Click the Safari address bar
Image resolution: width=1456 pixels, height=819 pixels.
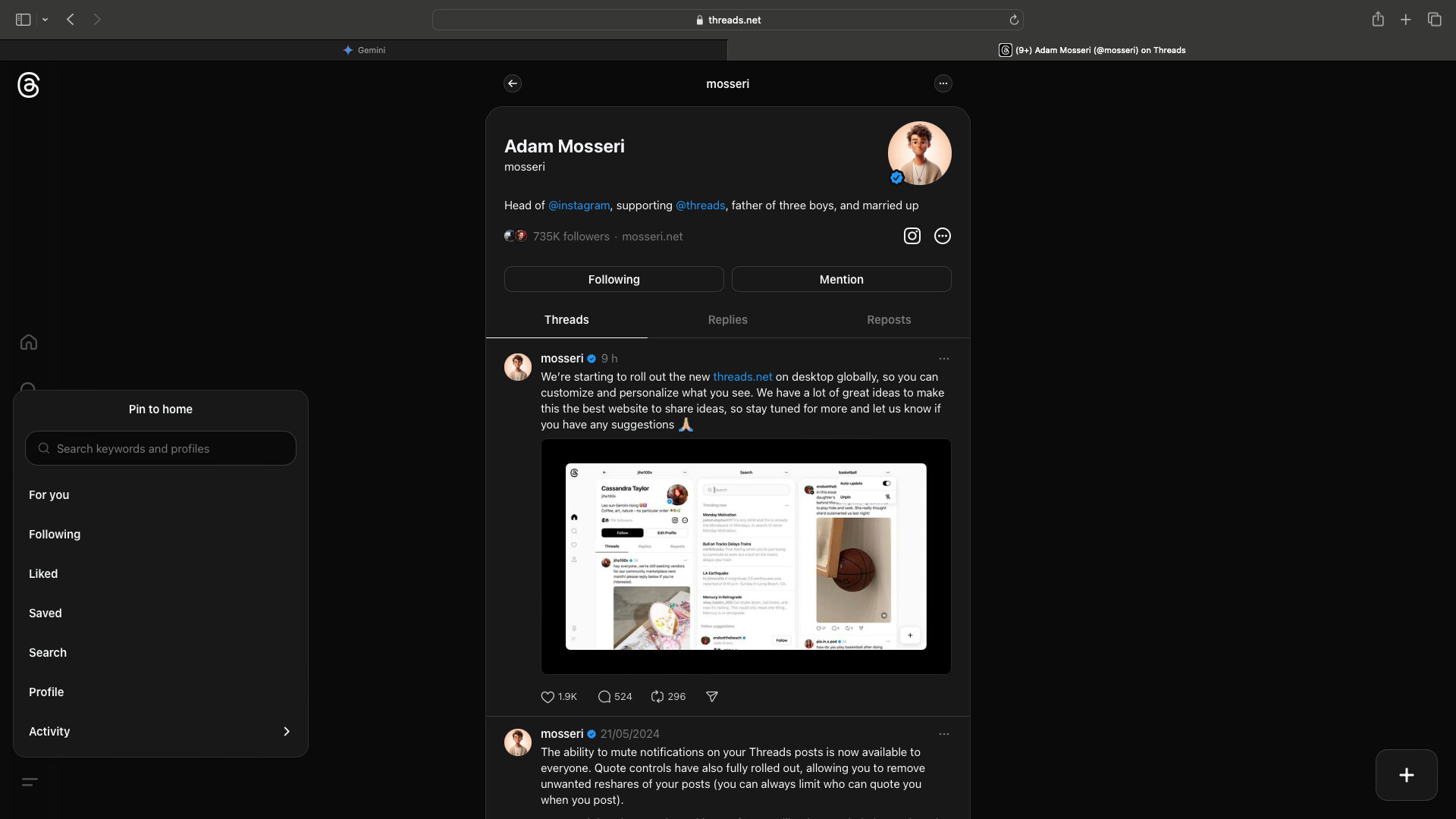[728, 20]
